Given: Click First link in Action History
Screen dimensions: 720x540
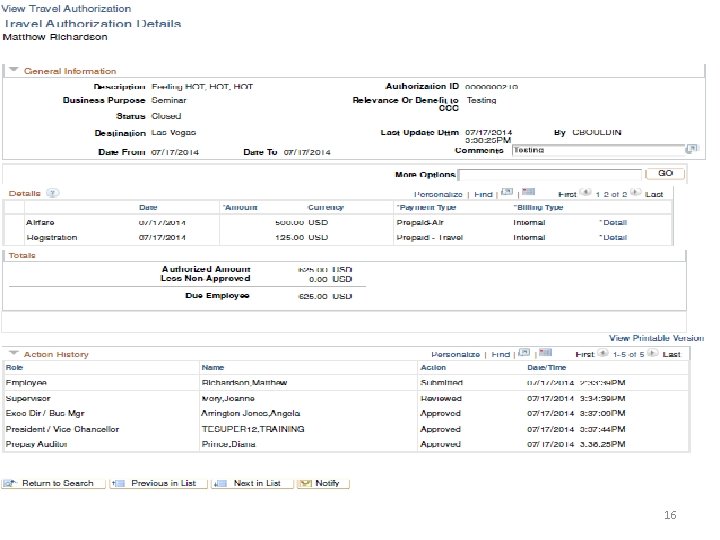Looking at the screenshot, I should click(x=585, y=354).
